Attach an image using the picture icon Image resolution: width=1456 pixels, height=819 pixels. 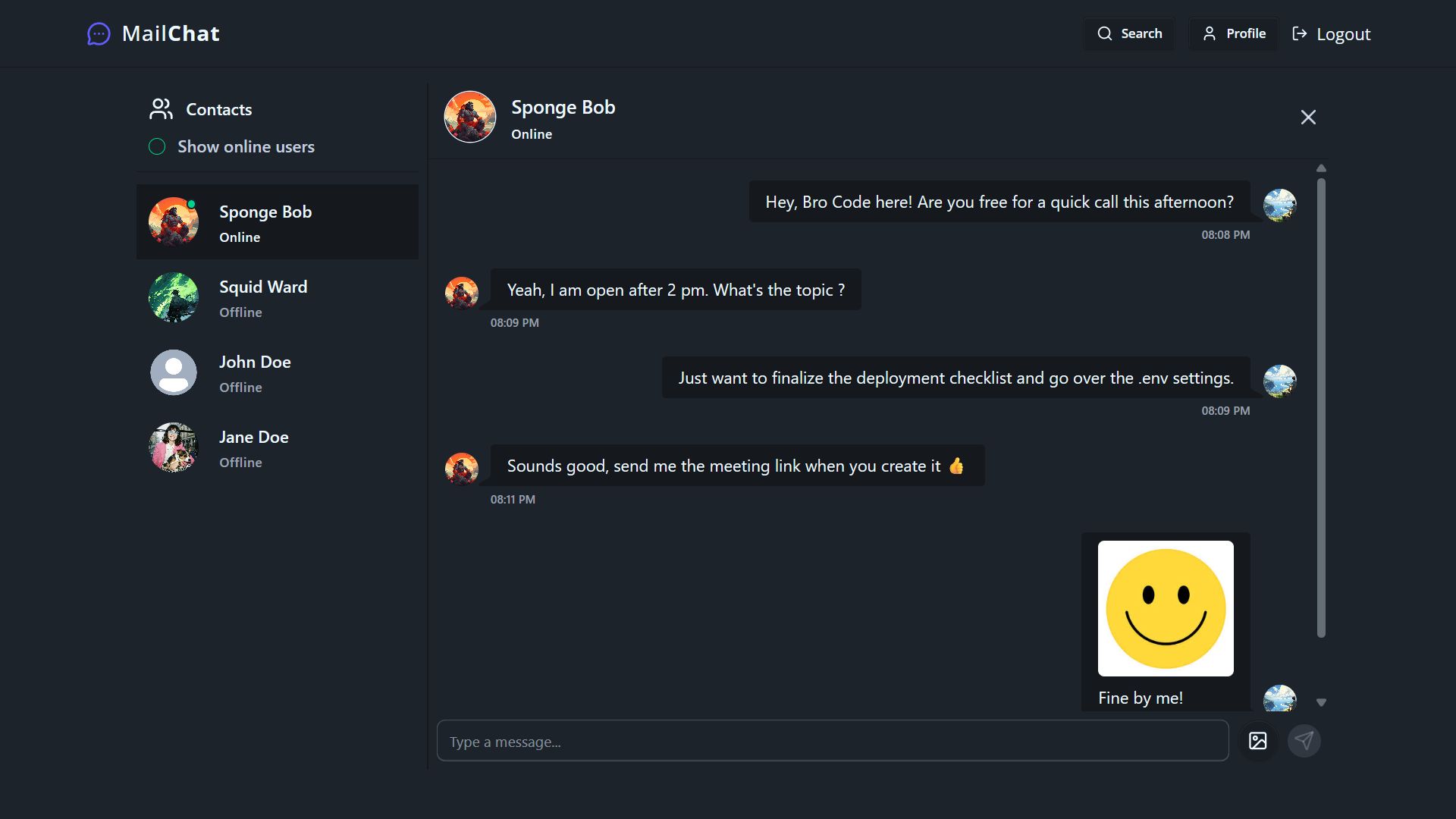tap(1257, 741)
